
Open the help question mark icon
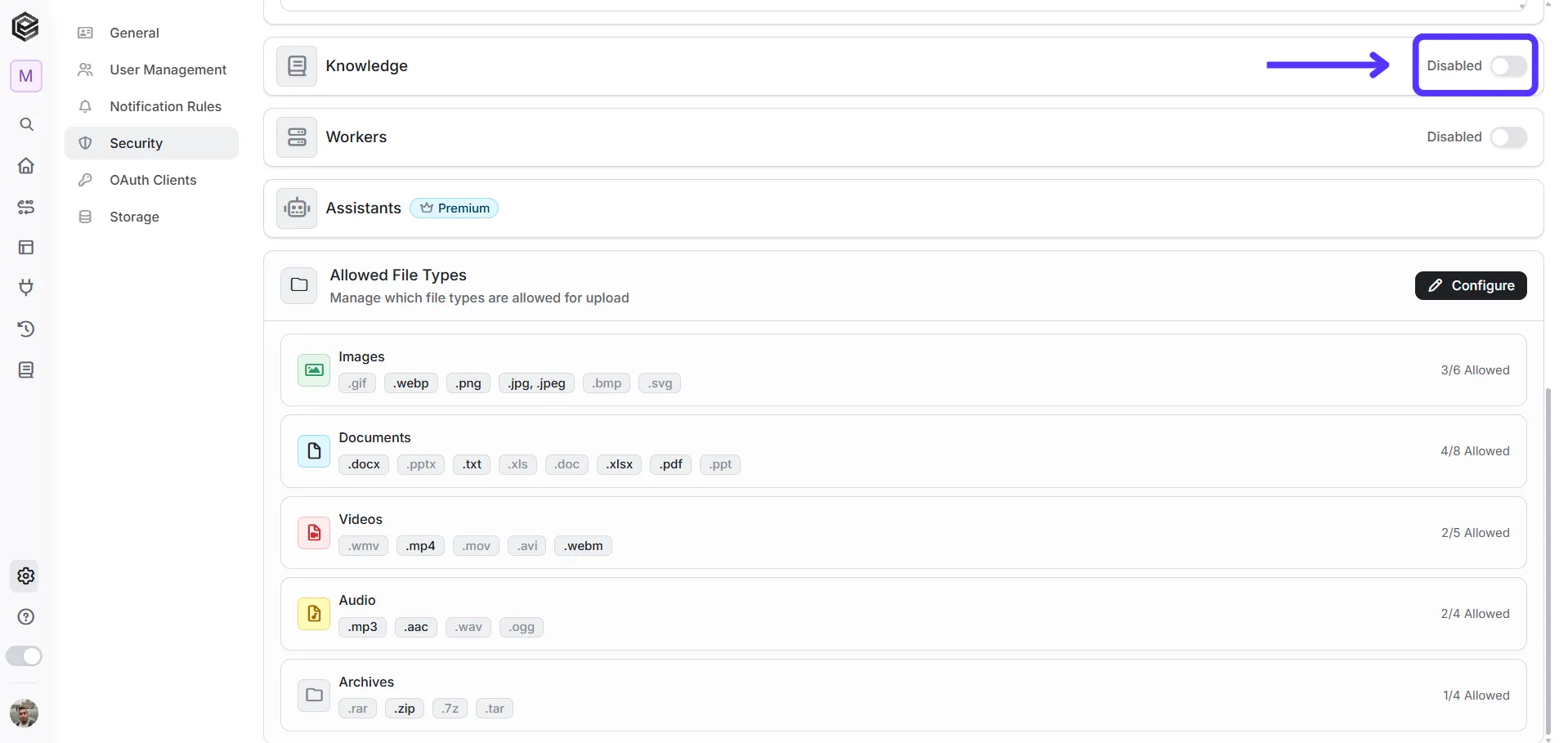tap(26, 617)
